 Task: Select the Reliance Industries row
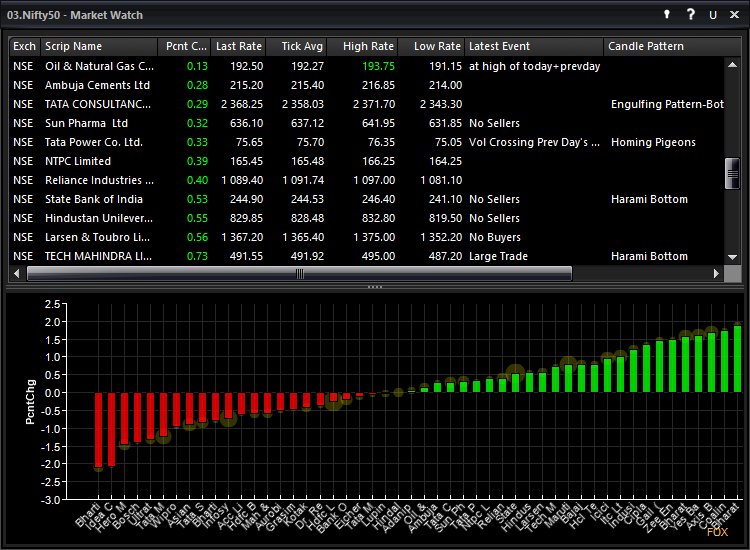click(x=366, y=180)
